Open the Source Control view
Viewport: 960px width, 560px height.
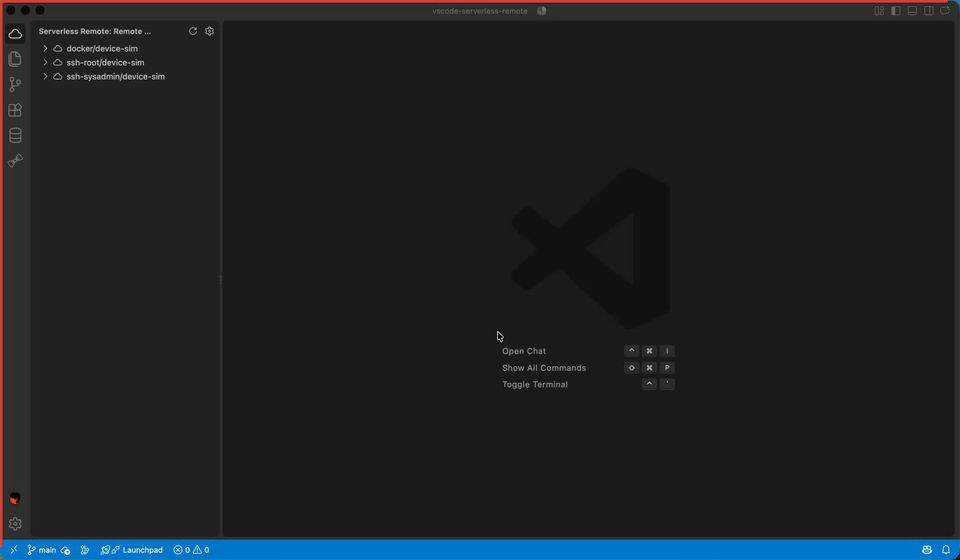15,84
